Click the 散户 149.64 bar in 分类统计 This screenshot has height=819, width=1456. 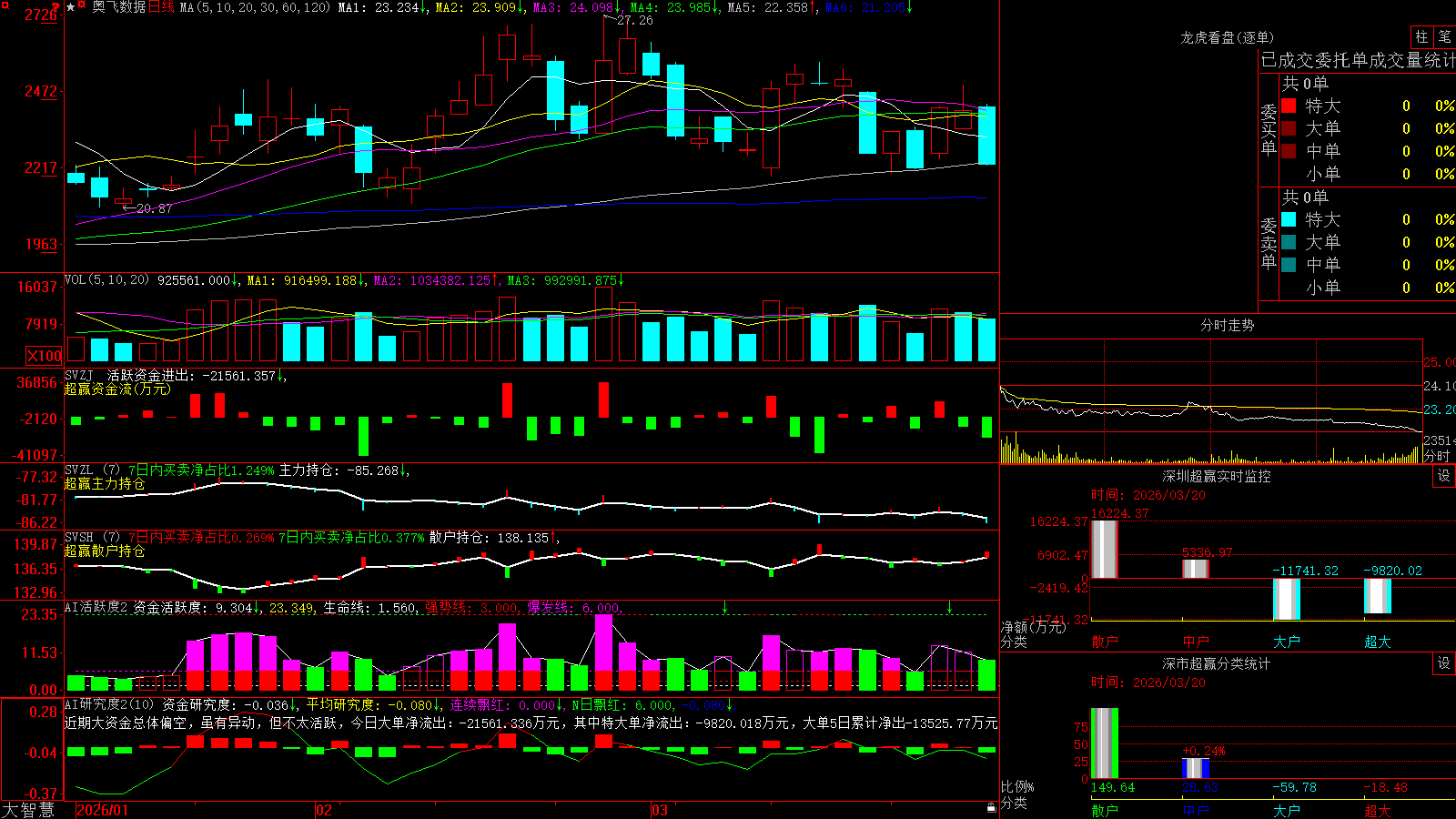click(1105, 743)
